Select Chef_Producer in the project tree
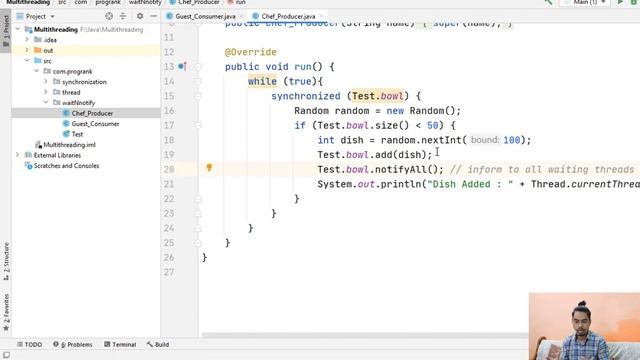640x360 pixels. pos(92,113)
